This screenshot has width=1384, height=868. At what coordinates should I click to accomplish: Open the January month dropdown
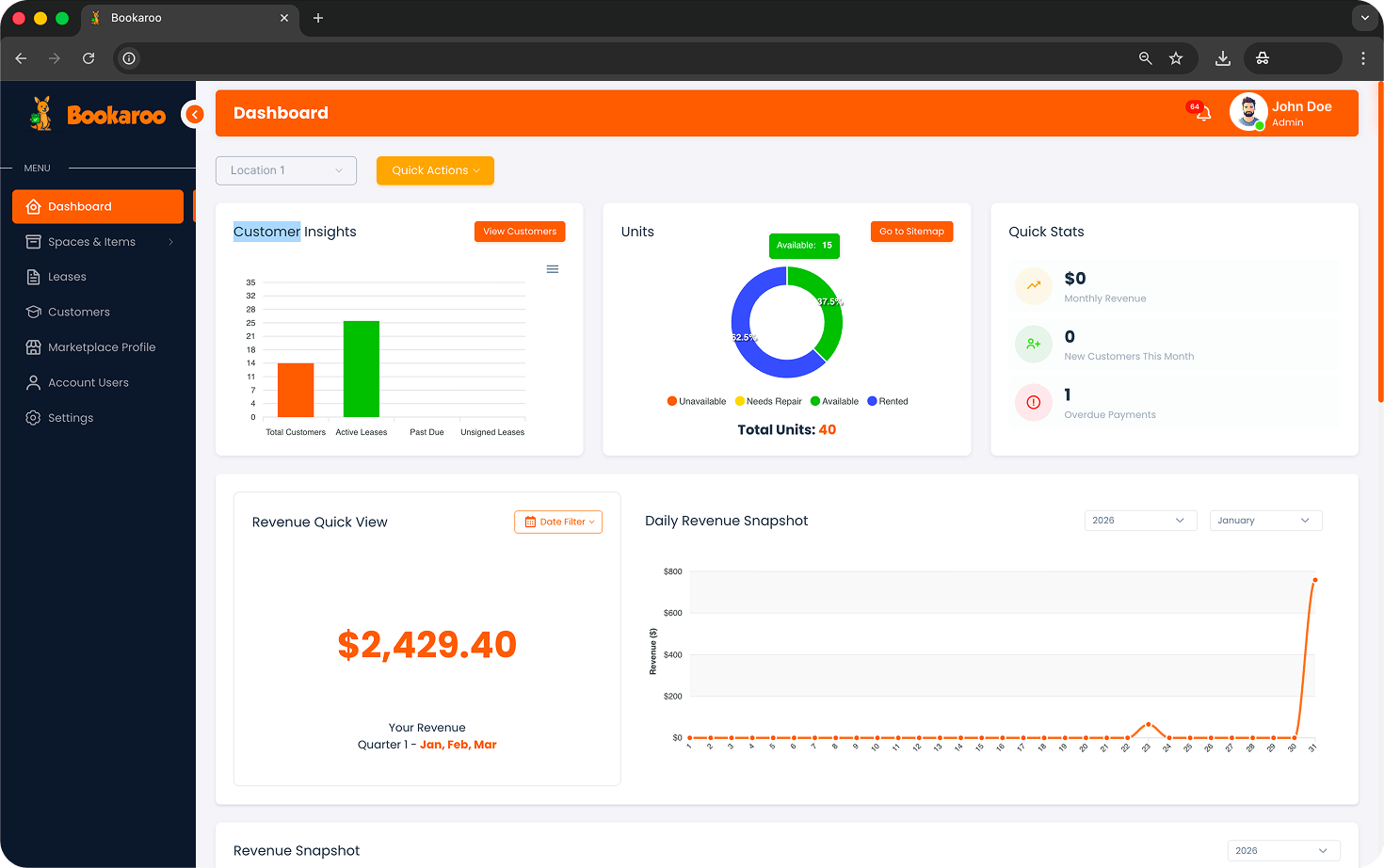coord(1264,521)
